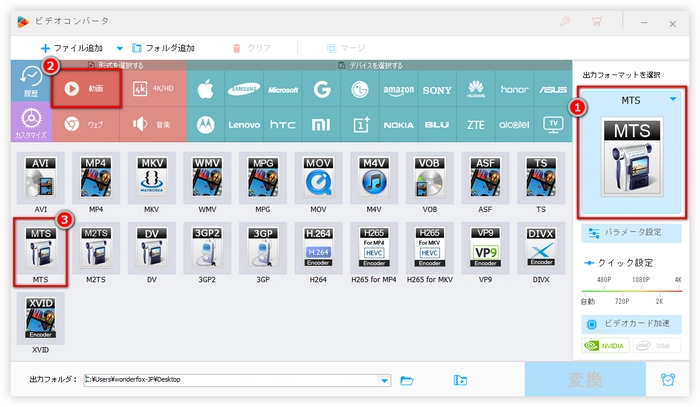Image resolution: width=700 pixels, height=407 pixels.
Task: Switch to the 動画 video category
Action: [86, 88]
